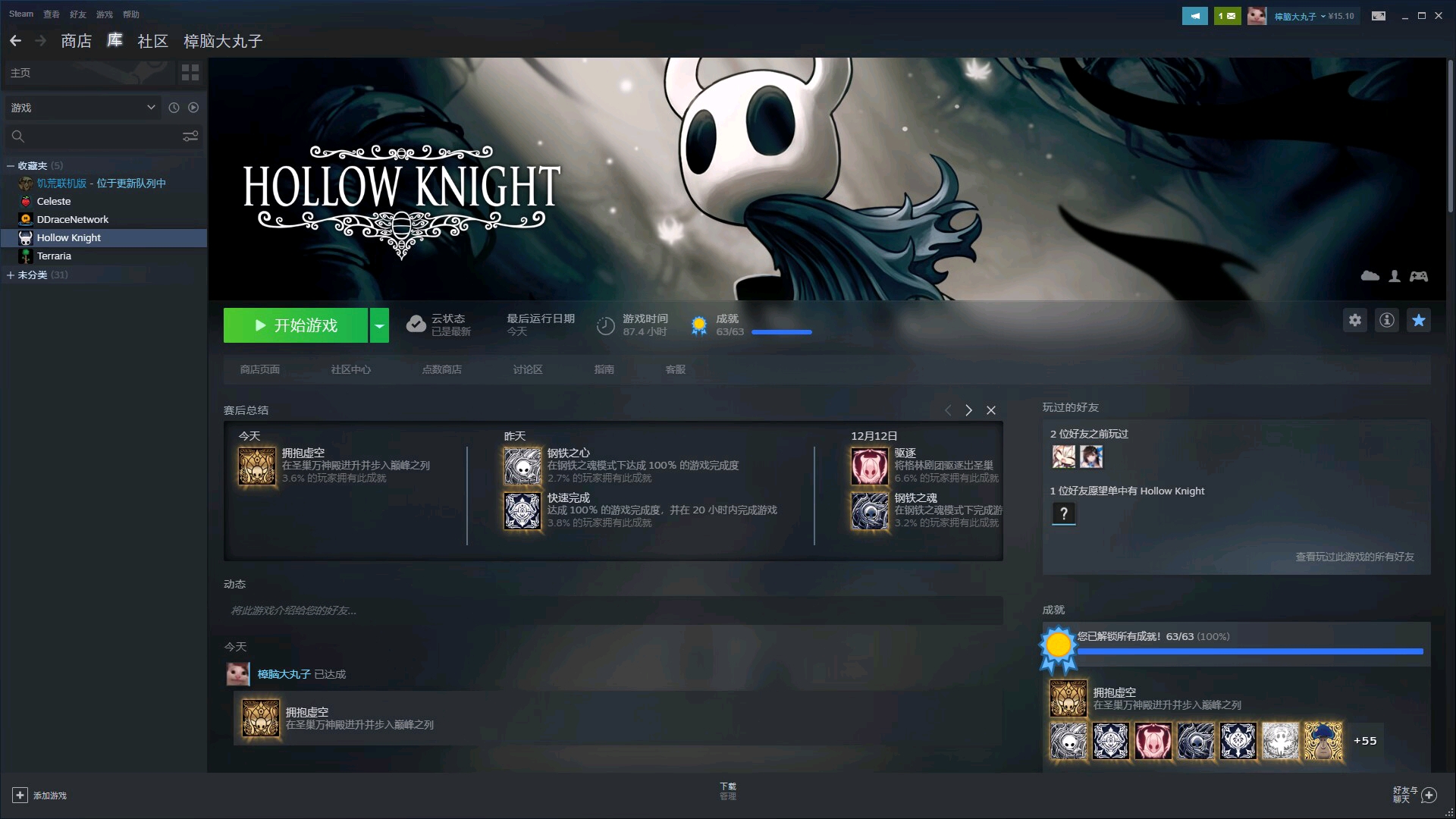Open the Steam menu

(x=21, y=14)
